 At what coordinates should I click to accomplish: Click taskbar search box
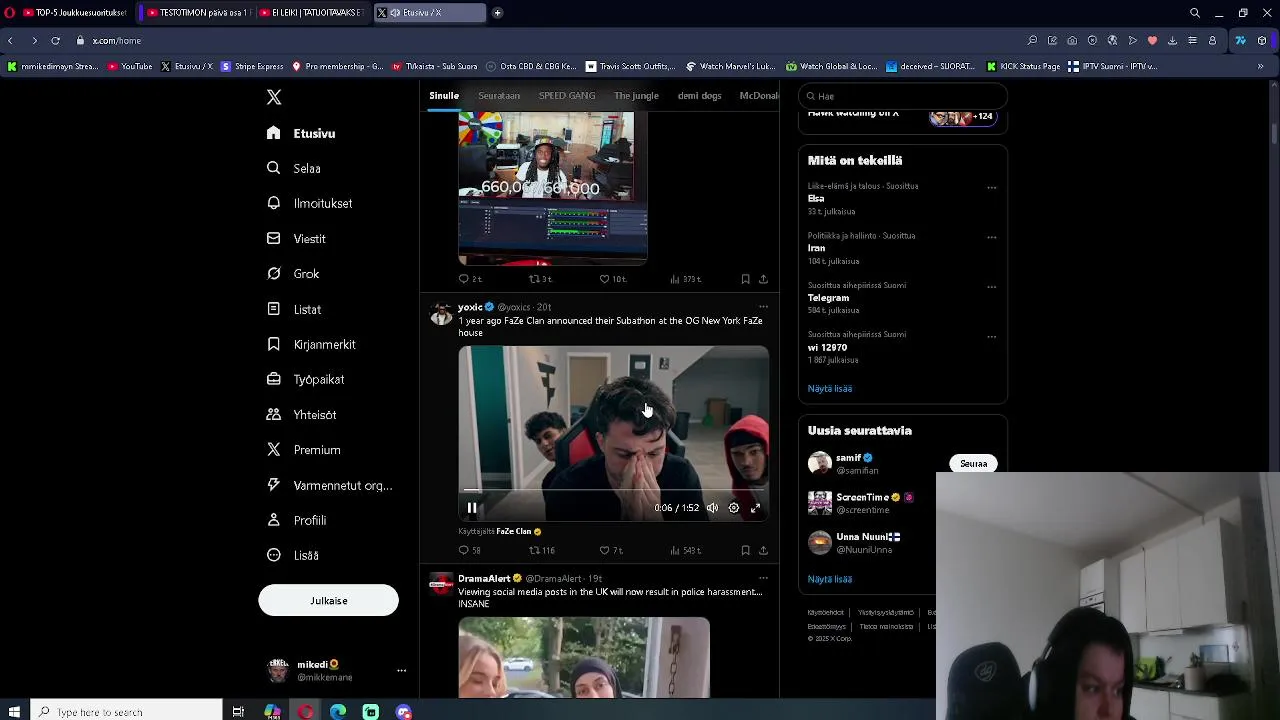pyautogui.click(x=125, y=712)
